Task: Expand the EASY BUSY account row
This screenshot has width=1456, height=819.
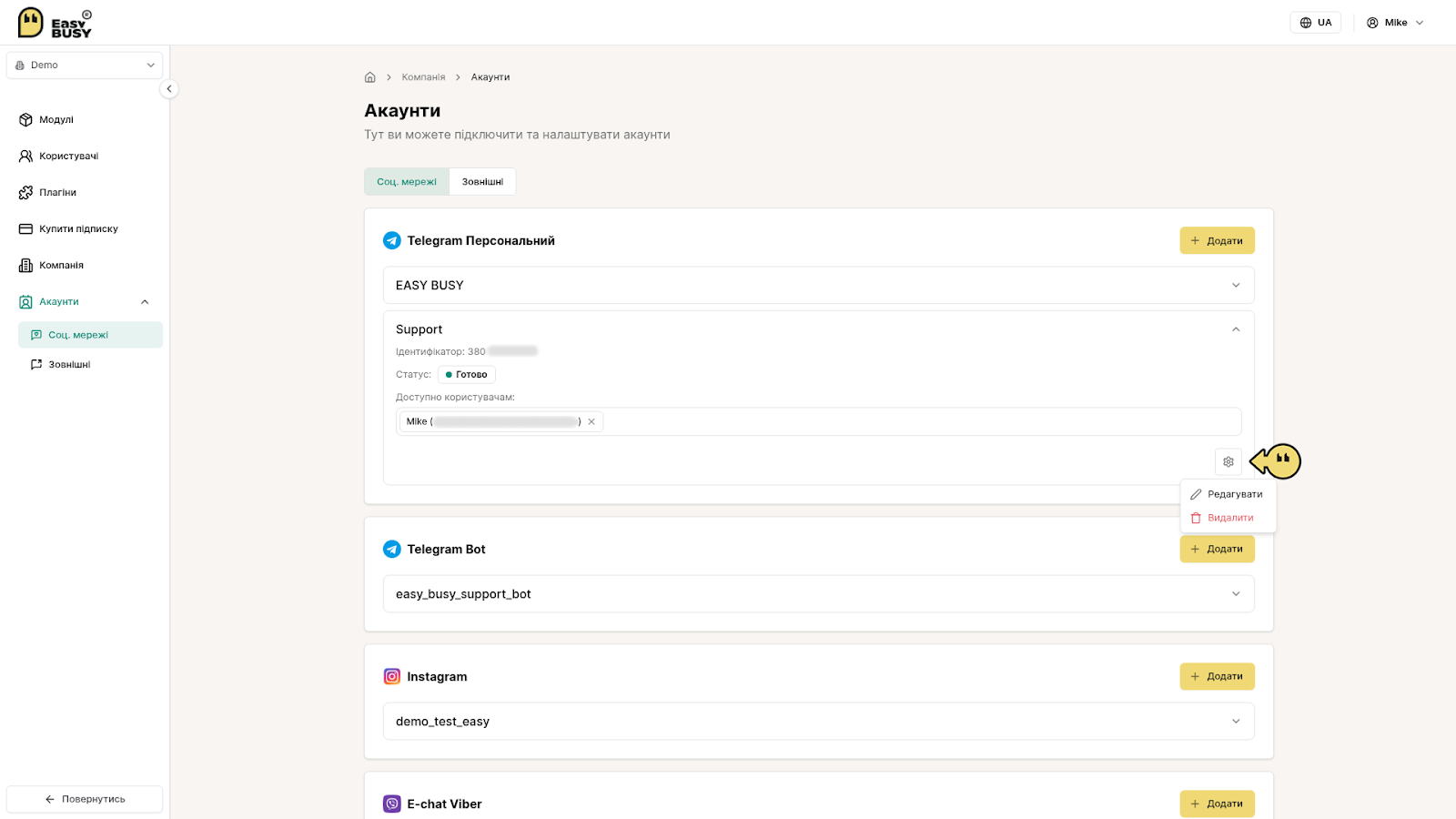Action: coord(819,285)
